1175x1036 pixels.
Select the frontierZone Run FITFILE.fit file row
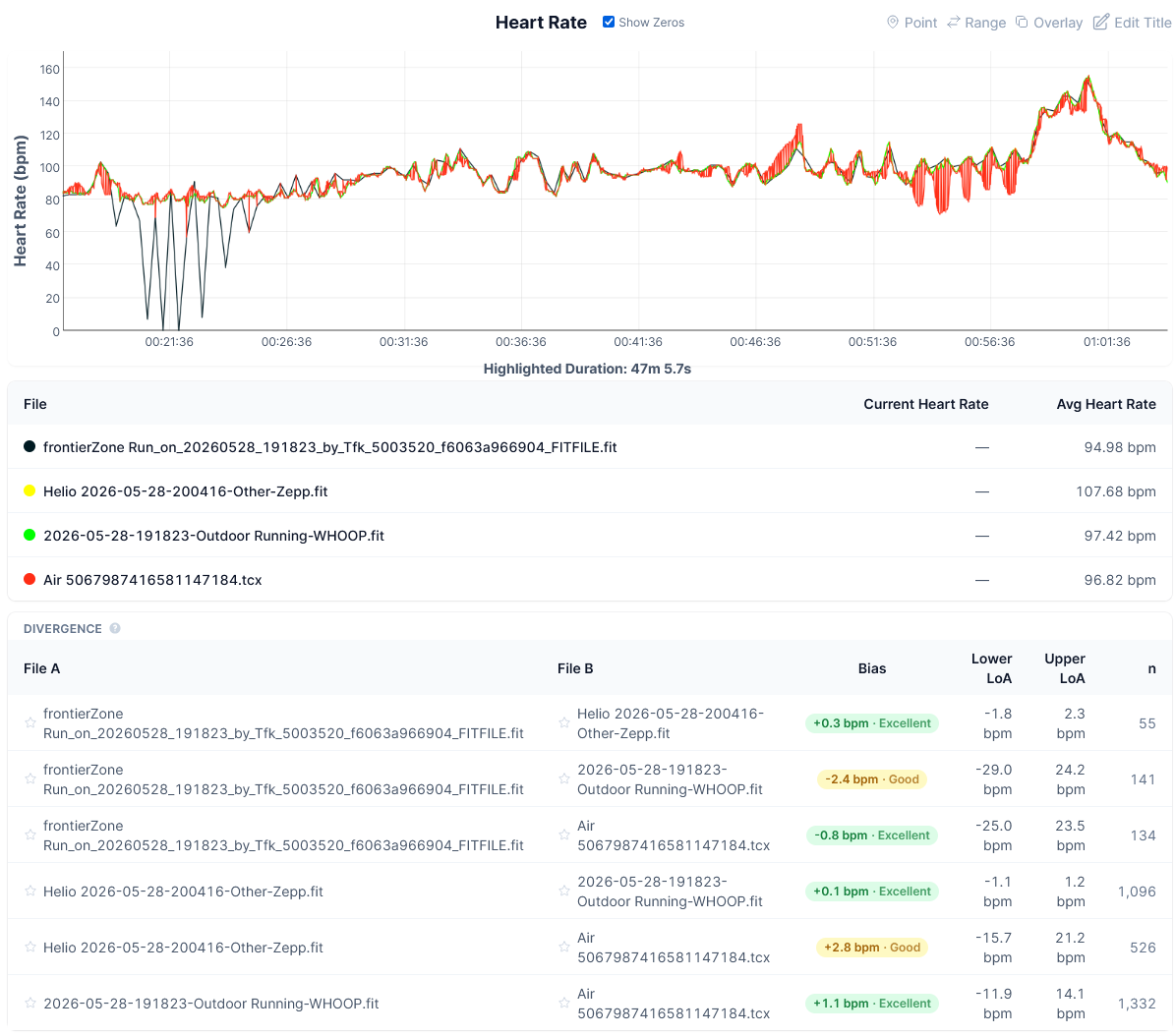[589, 447]
